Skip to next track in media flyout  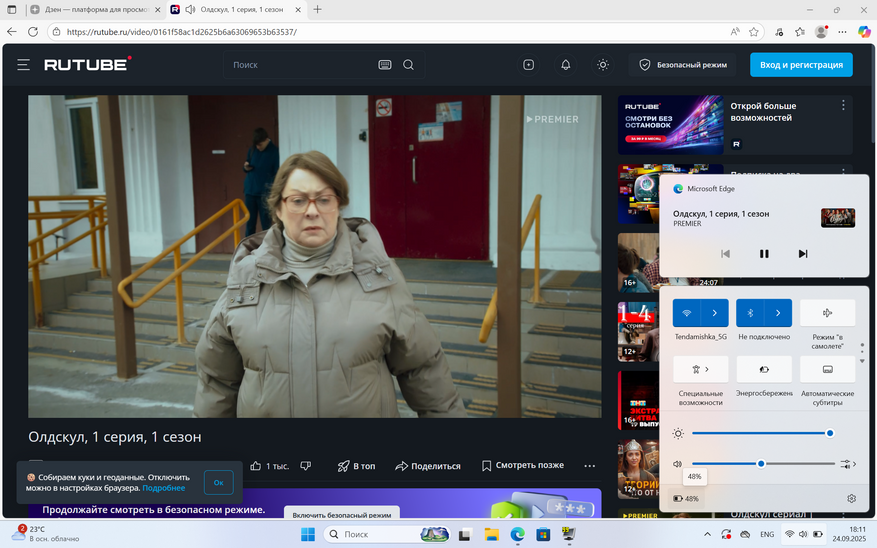(x=803, y=254)
